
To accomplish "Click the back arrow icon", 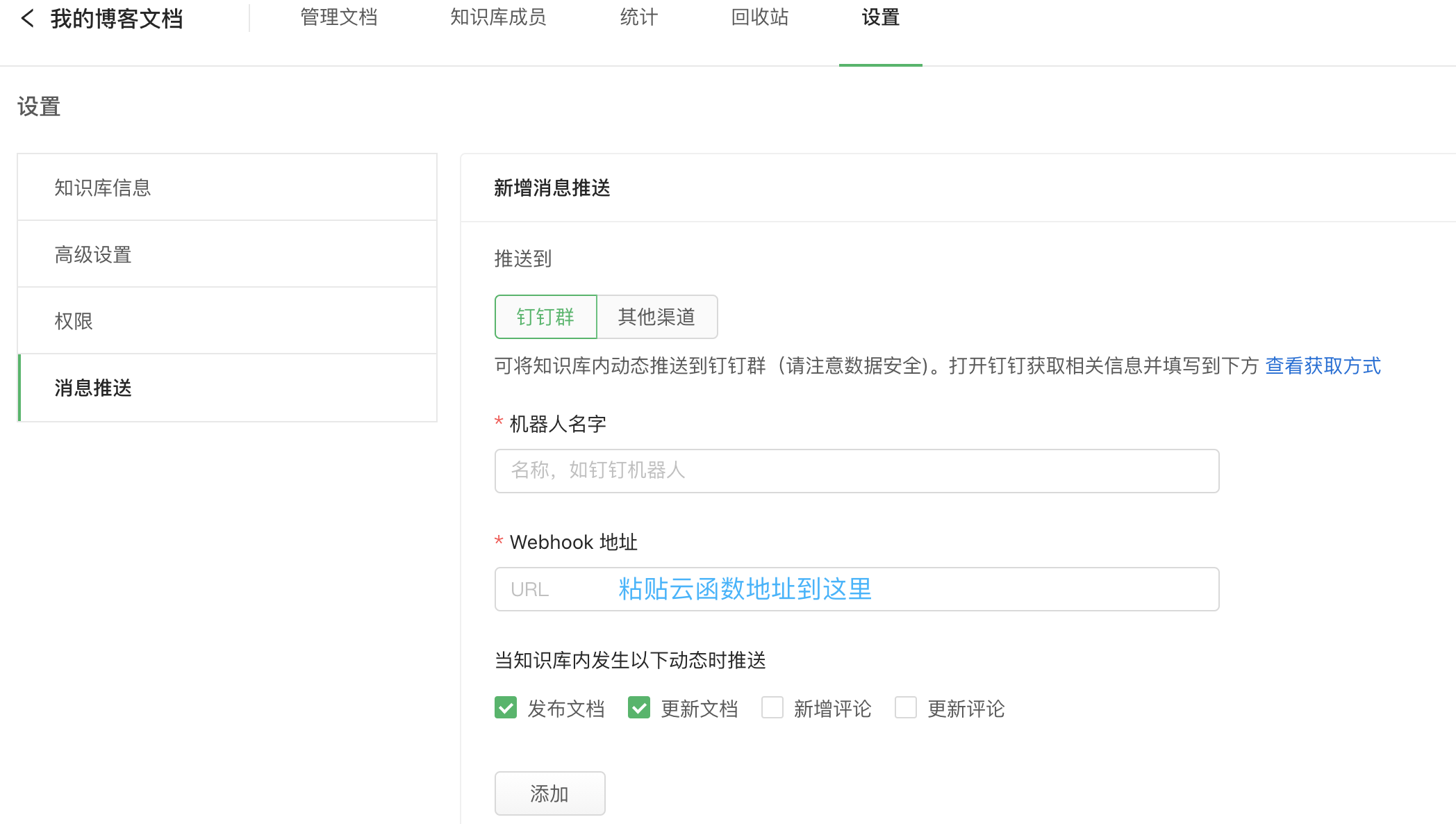I will (27, 18).
